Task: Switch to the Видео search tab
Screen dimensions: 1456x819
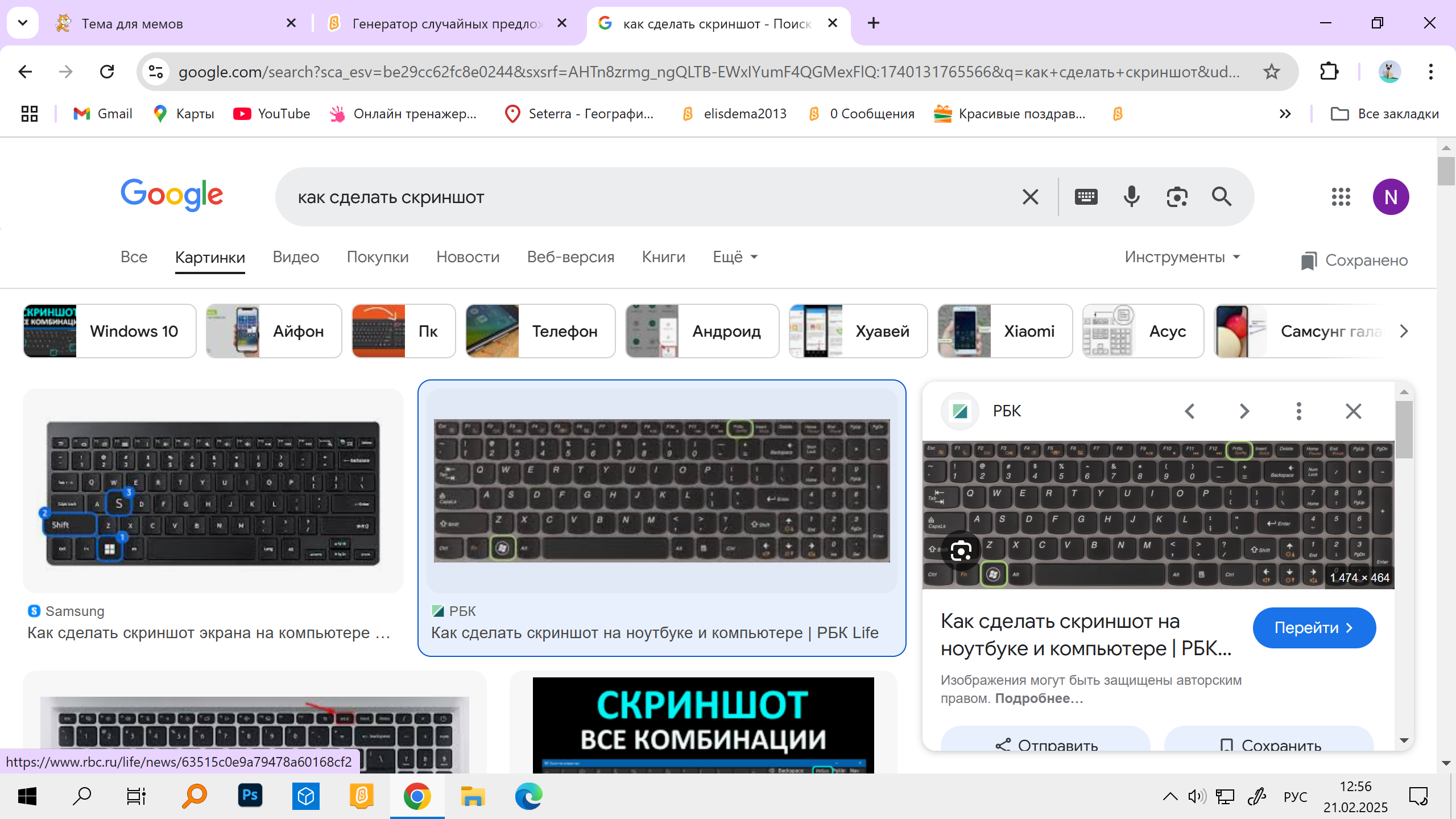Action: click(296, 257)
